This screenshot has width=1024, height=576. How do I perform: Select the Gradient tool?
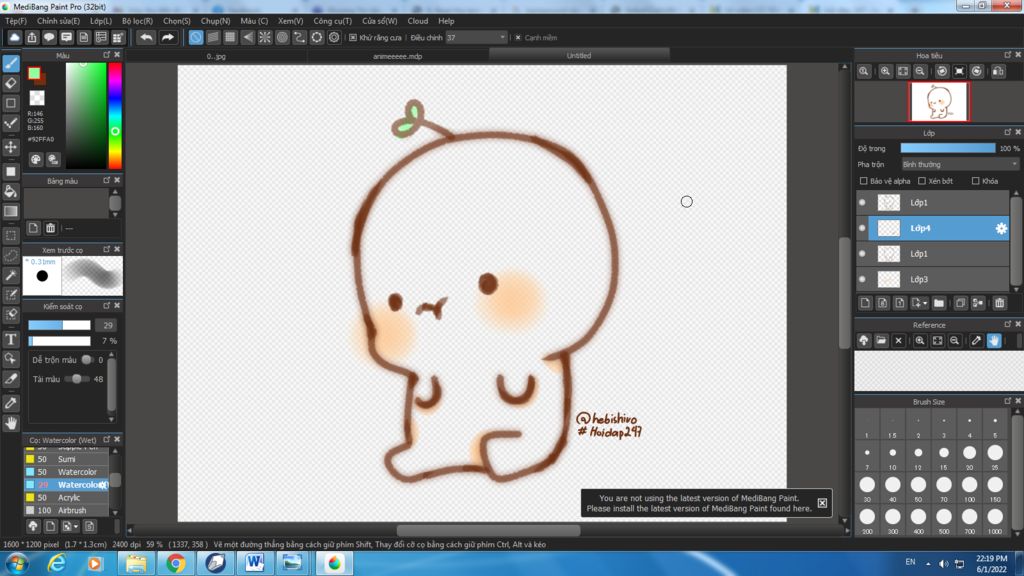click(x=11, y=211)
